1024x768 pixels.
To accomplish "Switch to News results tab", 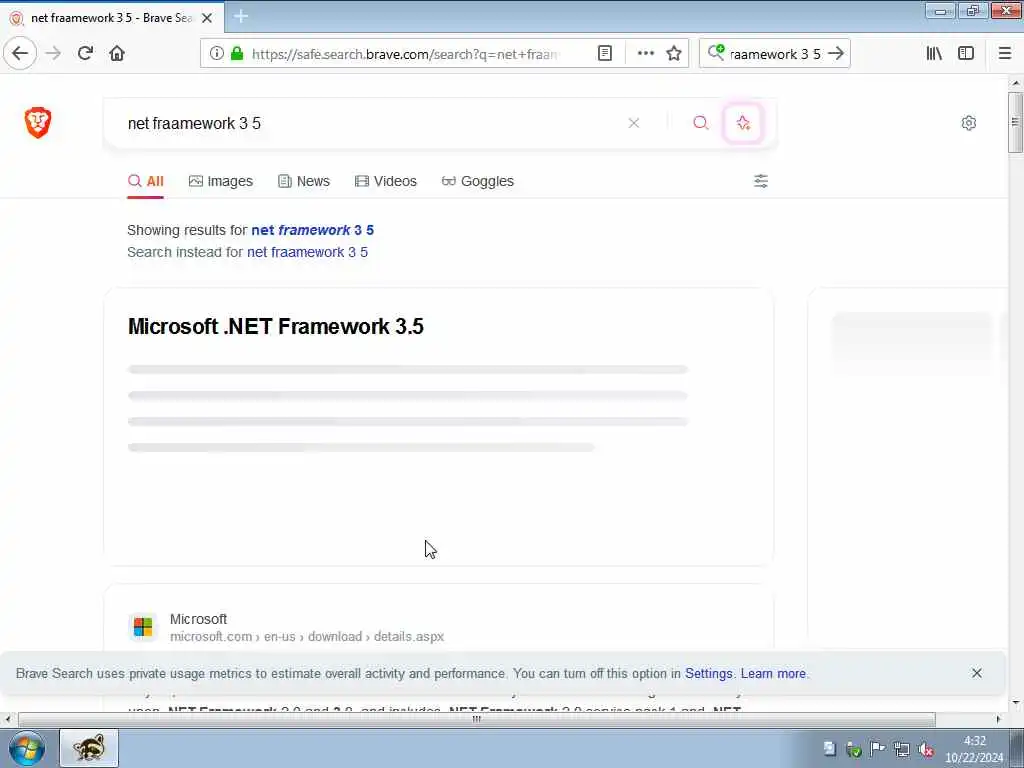I will pyautogui.click(x=304, y=181).
